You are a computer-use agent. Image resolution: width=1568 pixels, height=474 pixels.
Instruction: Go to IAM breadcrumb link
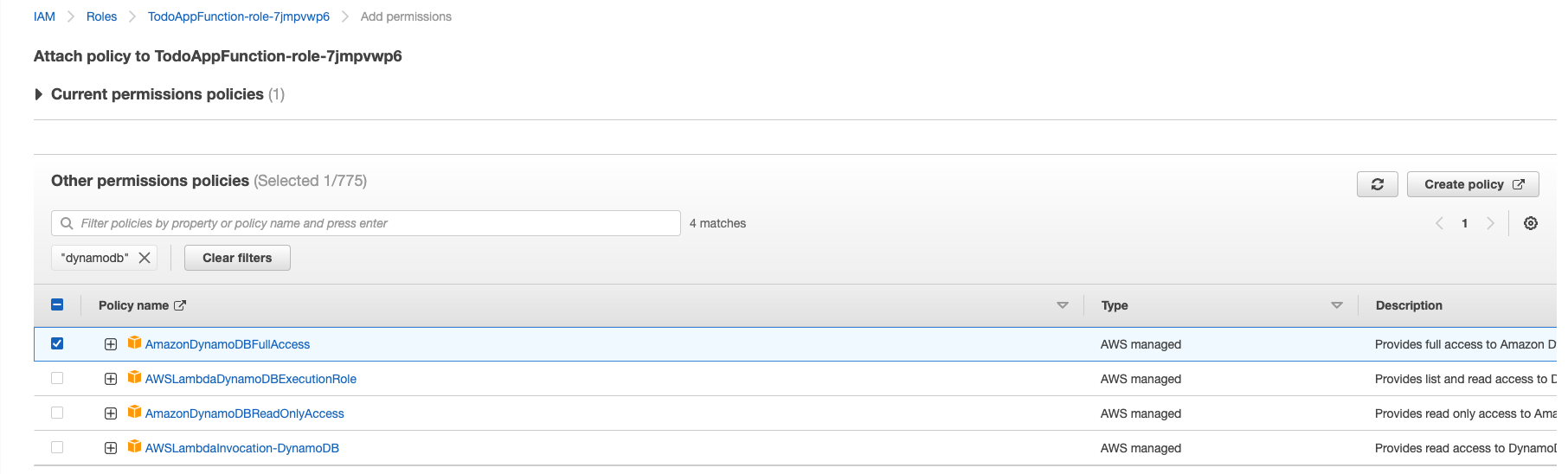pos(44,16)
